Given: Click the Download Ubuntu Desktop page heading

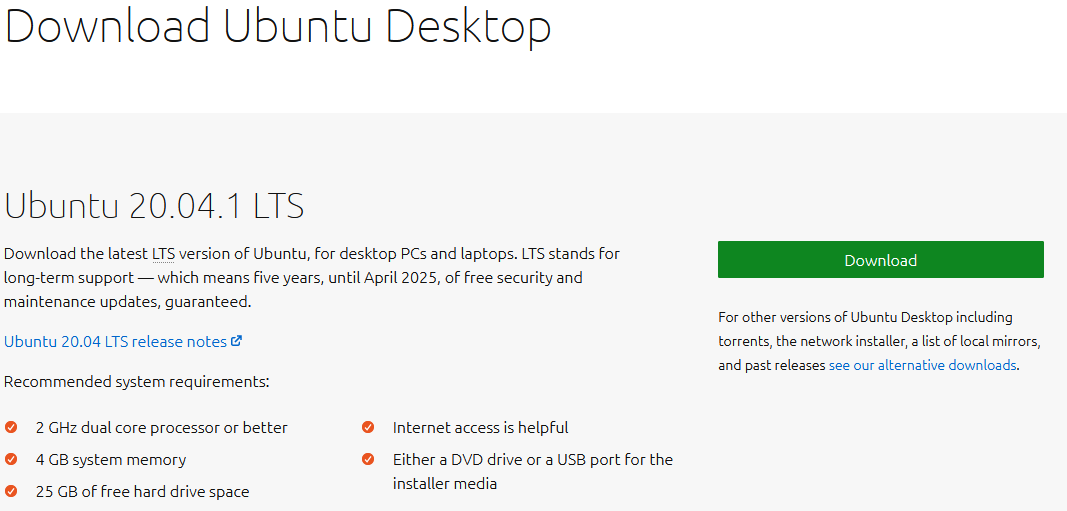Looking at the screenshot, I should point(278,26).
